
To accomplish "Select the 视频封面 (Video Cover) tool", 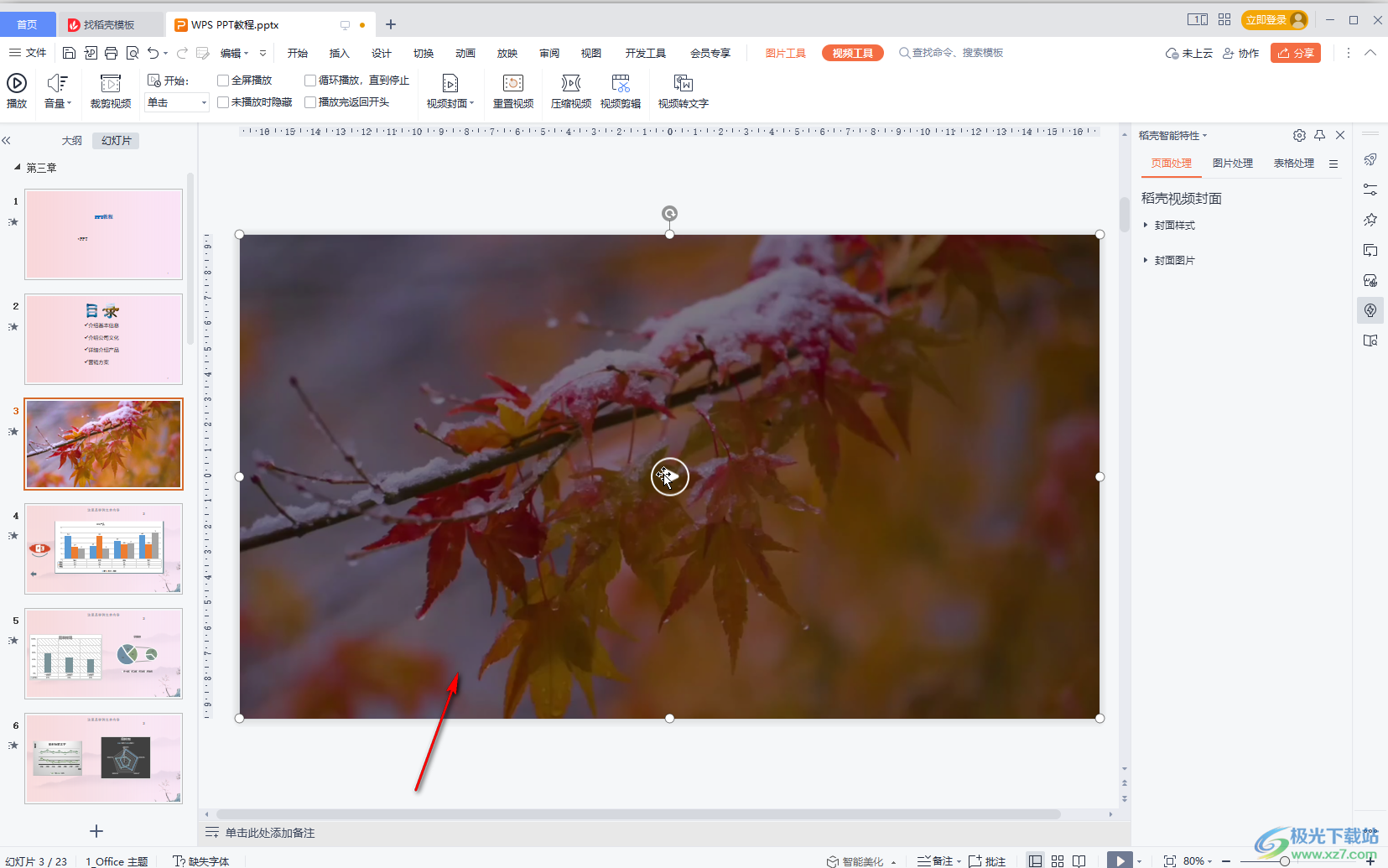I will (450, 91).
